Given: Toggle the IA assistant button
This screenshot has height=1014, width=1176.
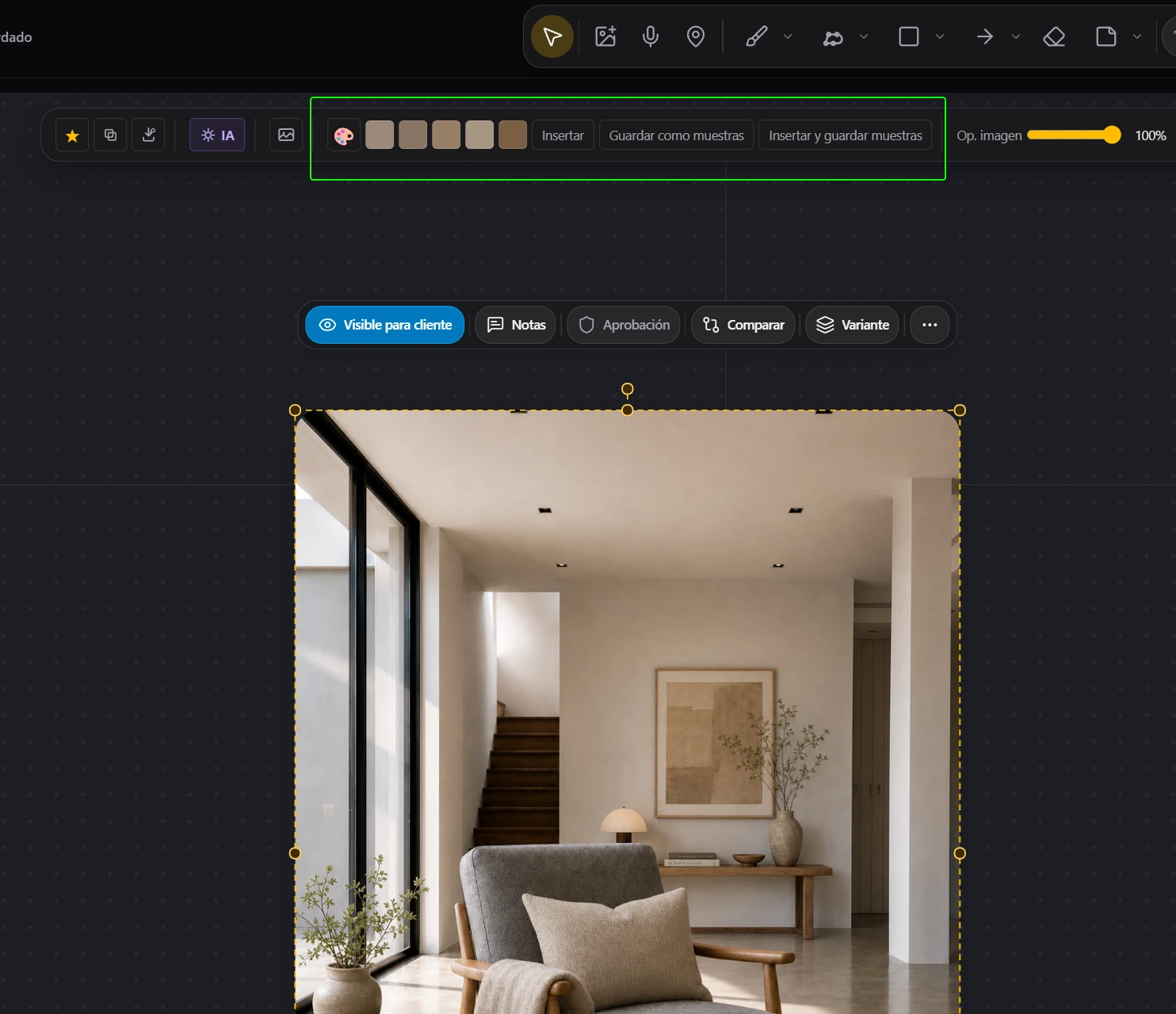Looking at the screenshot, I should (217, 135).
